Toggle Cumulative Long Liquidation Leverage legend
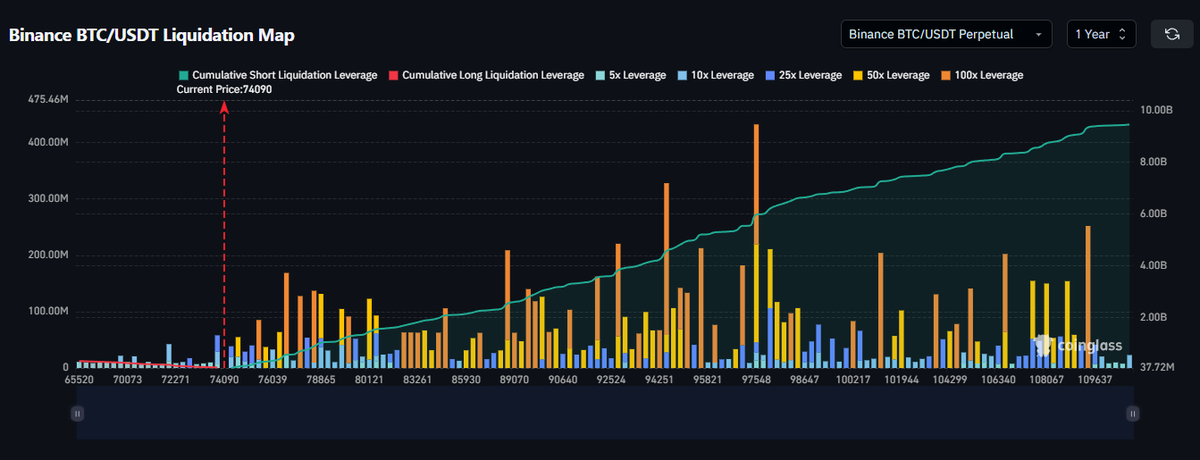The height and width of the screenshot is (460, 1200). (486, 75)
